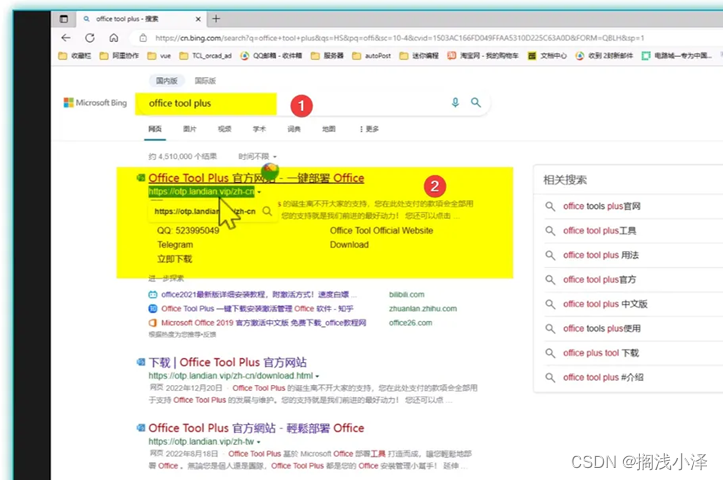The height and width of the screenshot is (480, 723).
Task: Select the 图片 results tab
Action: pos(190,129)
